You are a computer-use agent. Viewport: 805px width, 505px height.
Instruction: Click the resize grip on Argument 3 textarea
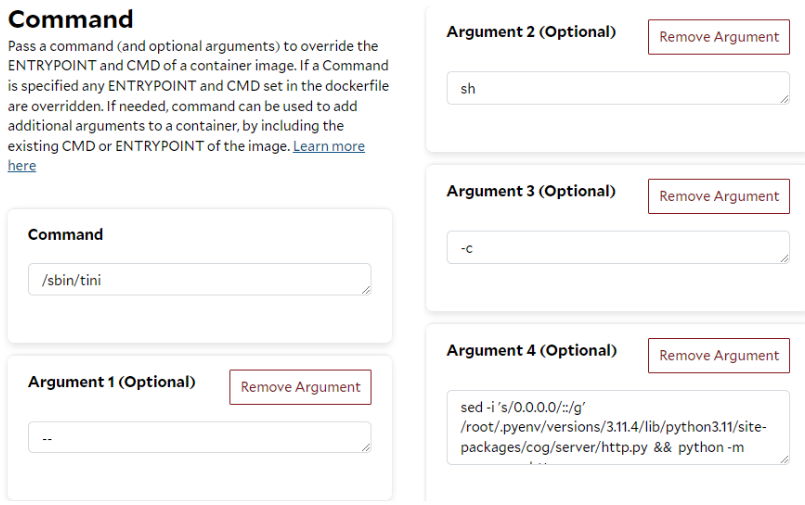point(784,259)
